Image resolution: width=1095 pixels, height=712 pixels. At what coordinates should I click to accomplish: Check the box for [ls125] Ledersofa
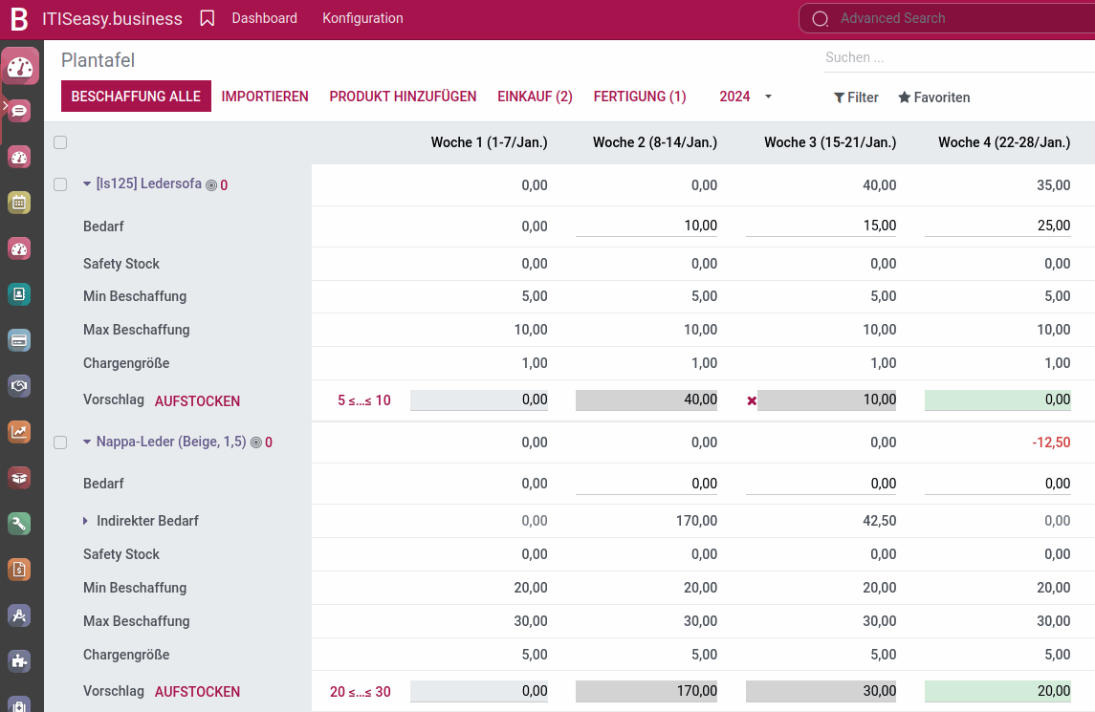(x=60, y=185)
